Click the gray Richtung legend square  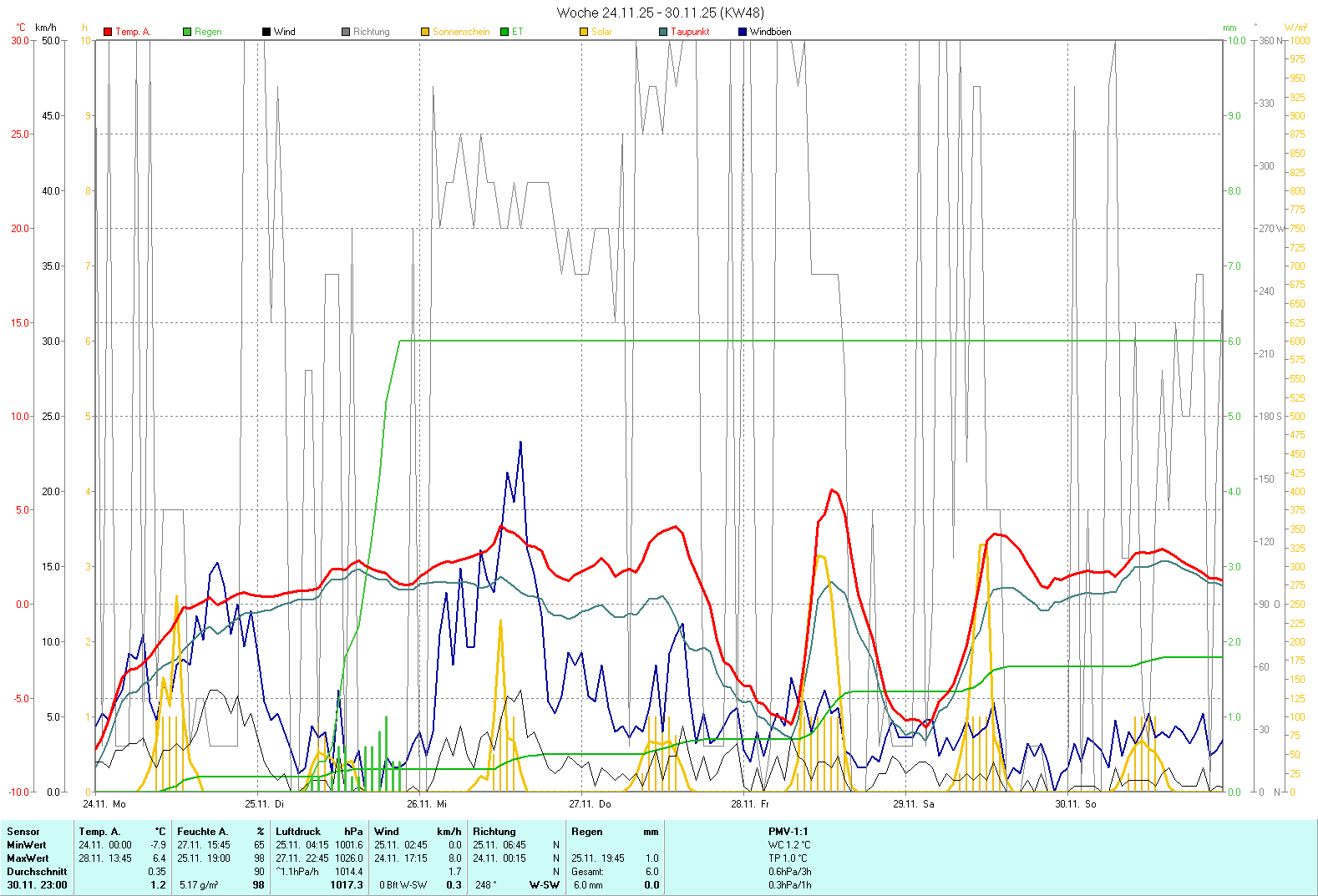pyautogui.click(x=346, y=32)
